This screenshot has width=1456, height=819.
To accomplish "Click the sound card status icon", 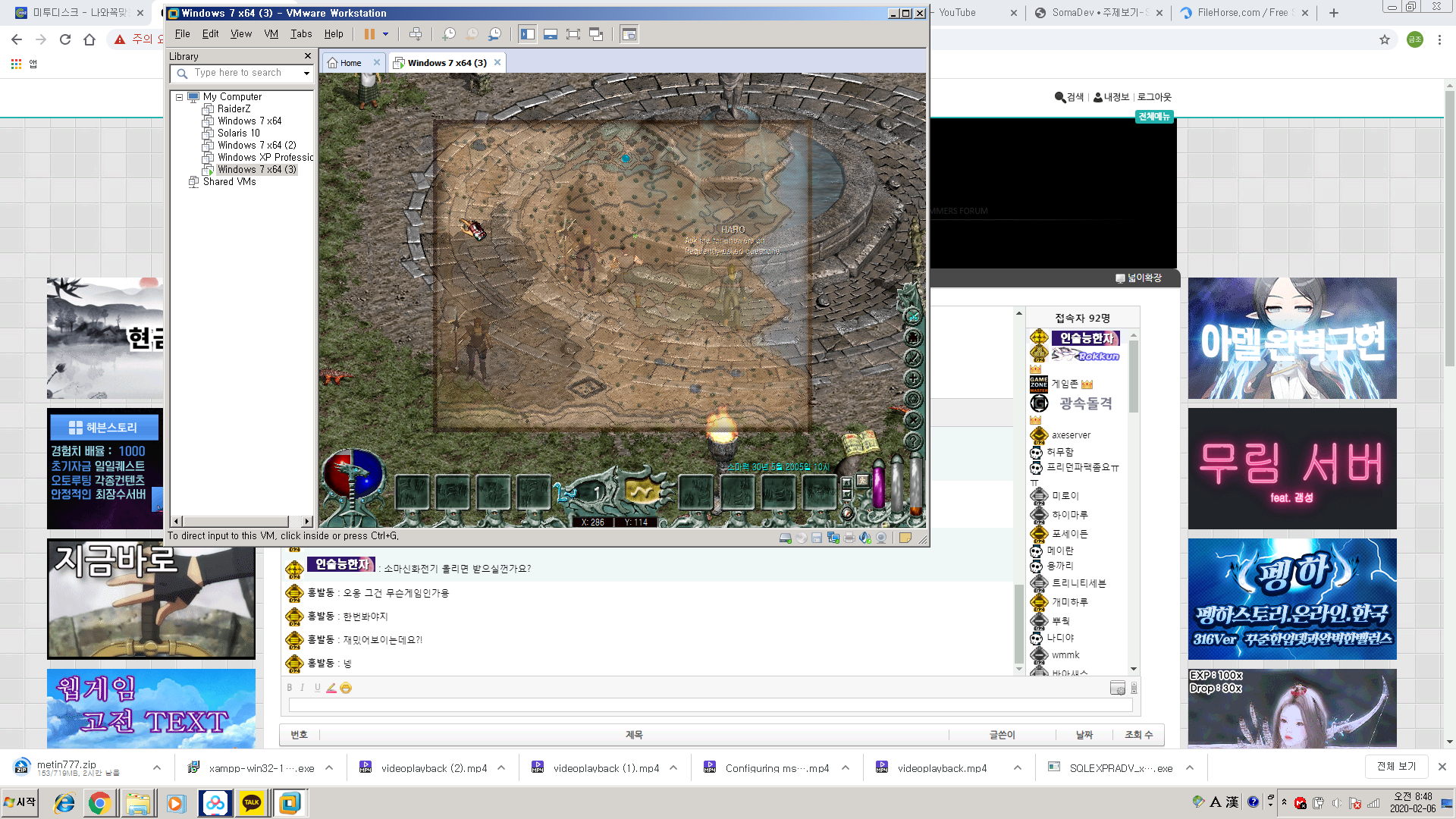I will [x=865, y=538].
